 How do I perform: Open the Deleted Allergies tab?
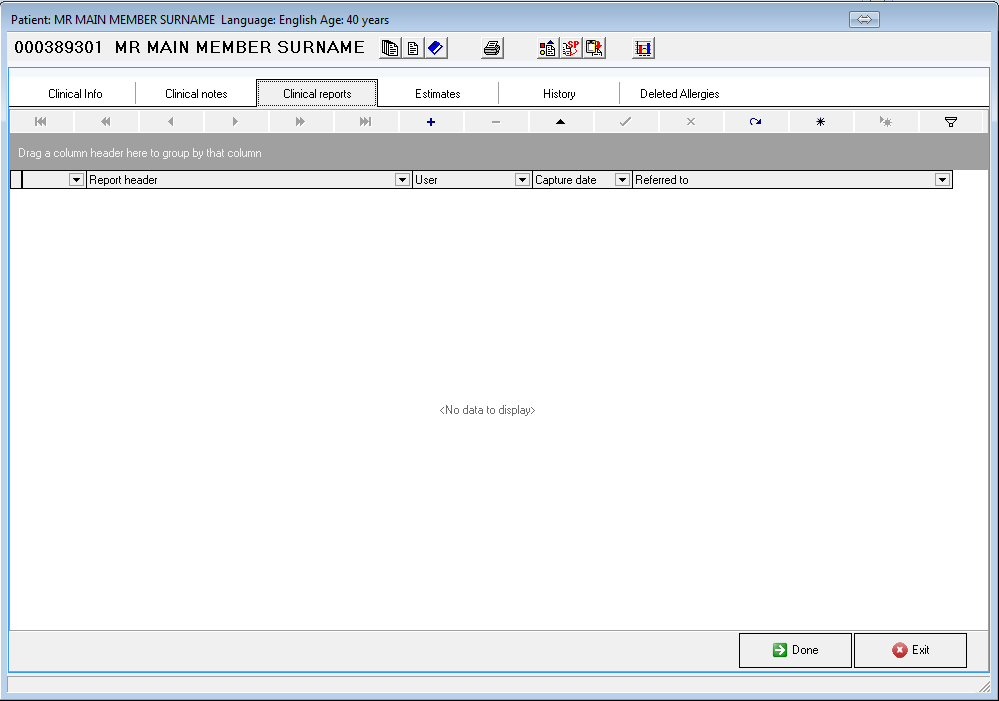(x=679, y=94)
